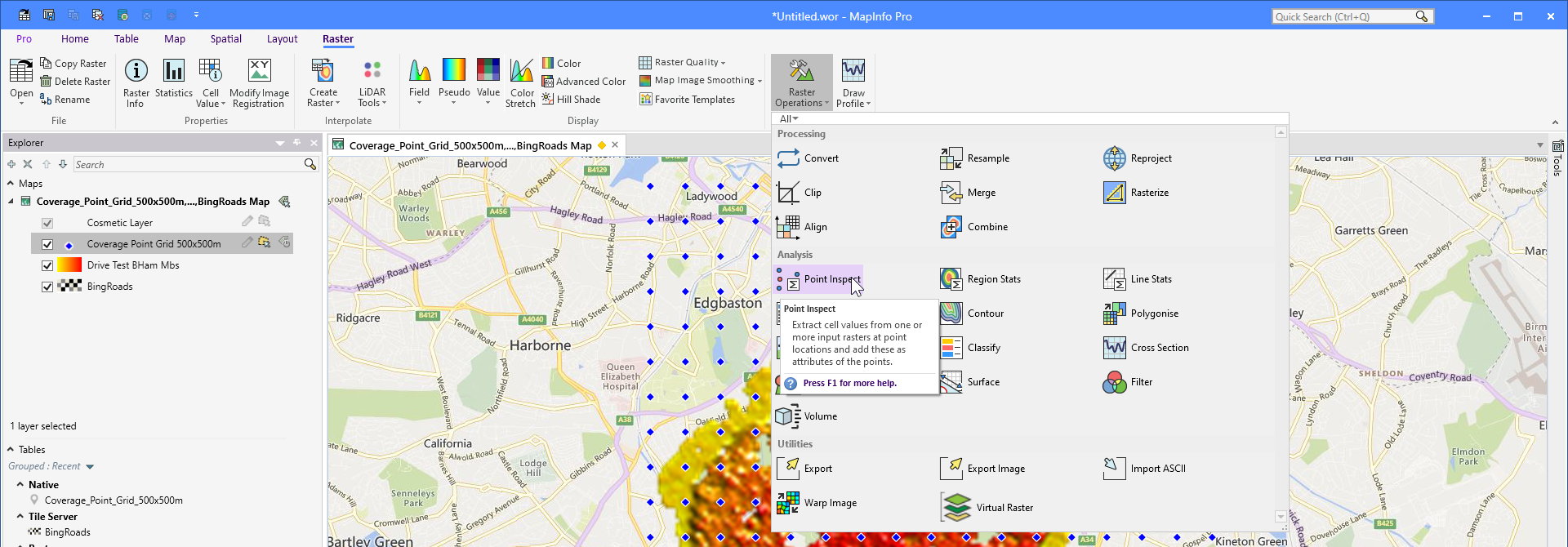The height and width of the screenshot is (547, 1568).
Task: Switch to the Table ribbon tab
Action: point(127,39)
